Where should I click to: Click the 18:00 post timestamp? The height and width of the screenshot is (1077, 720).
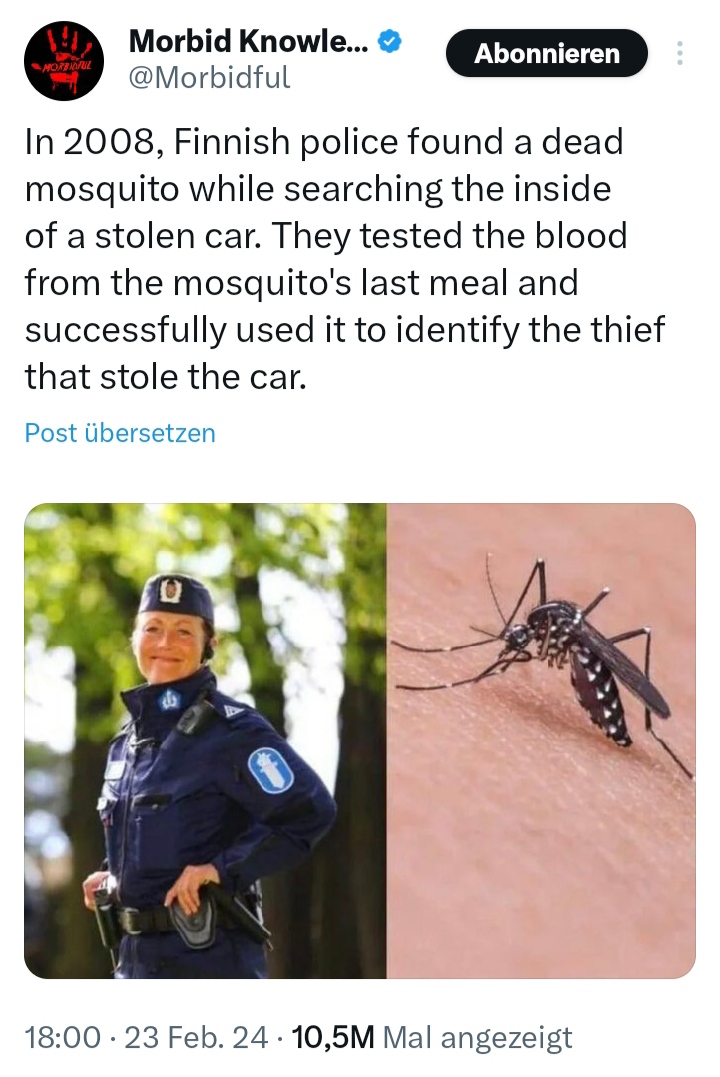coord(63,1037)
